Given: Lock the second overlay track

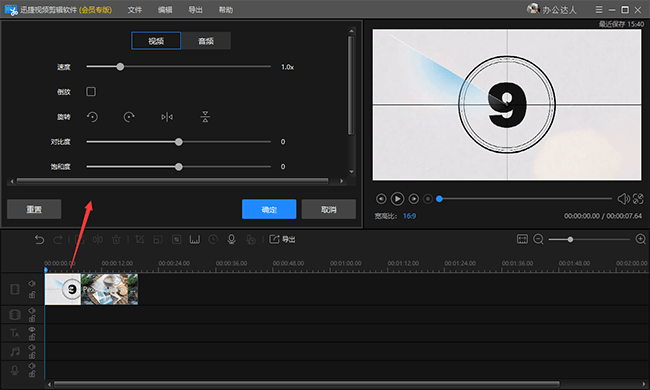Looking at the screenshot, I should tap(32, 318).
